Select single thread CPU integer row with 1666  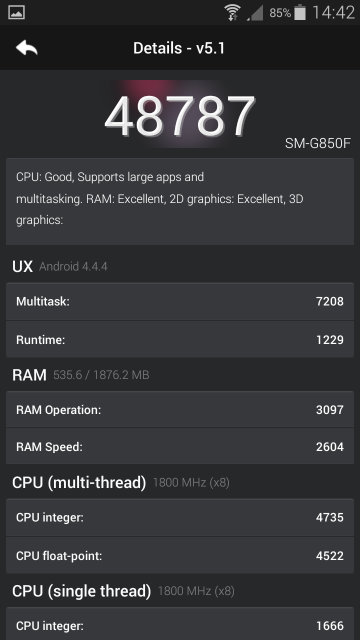point(180,624)
